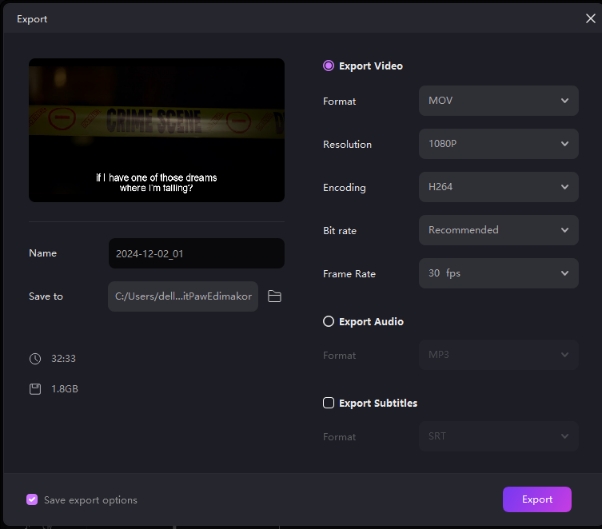Image resolution: width=602 pixels, height=530 pixels.
Task: Click the clock duration icon next to 32:33
Action: pos(35,358)
